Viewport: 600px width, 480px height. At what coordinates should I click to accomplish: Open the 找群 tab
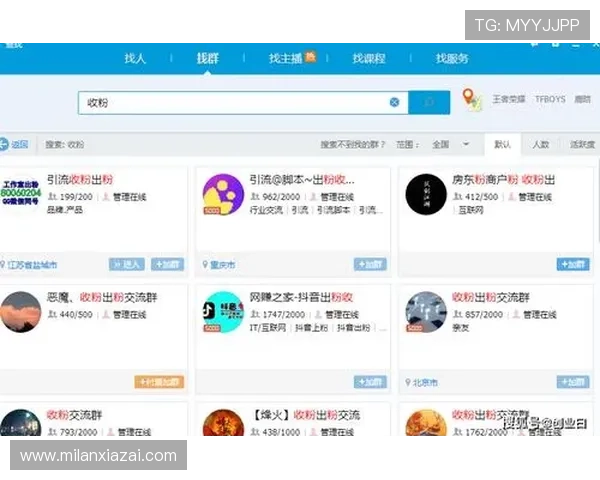(208, 59)
